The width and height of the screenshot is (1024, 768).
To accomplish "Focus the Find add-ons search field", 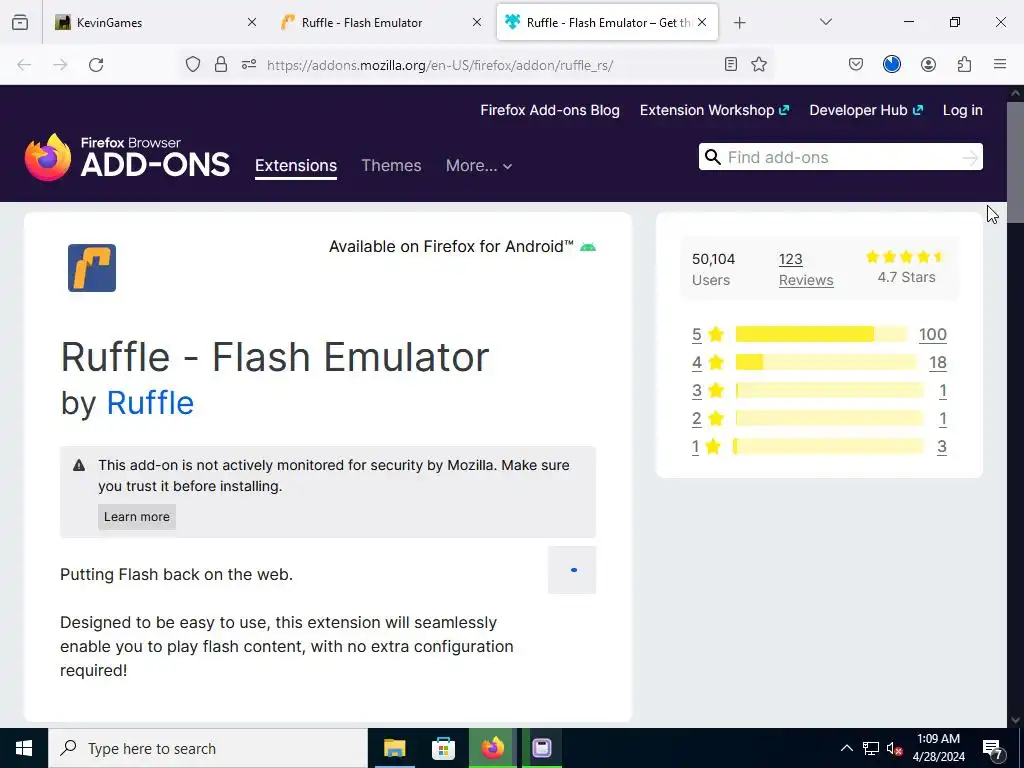I will (840, 157).
